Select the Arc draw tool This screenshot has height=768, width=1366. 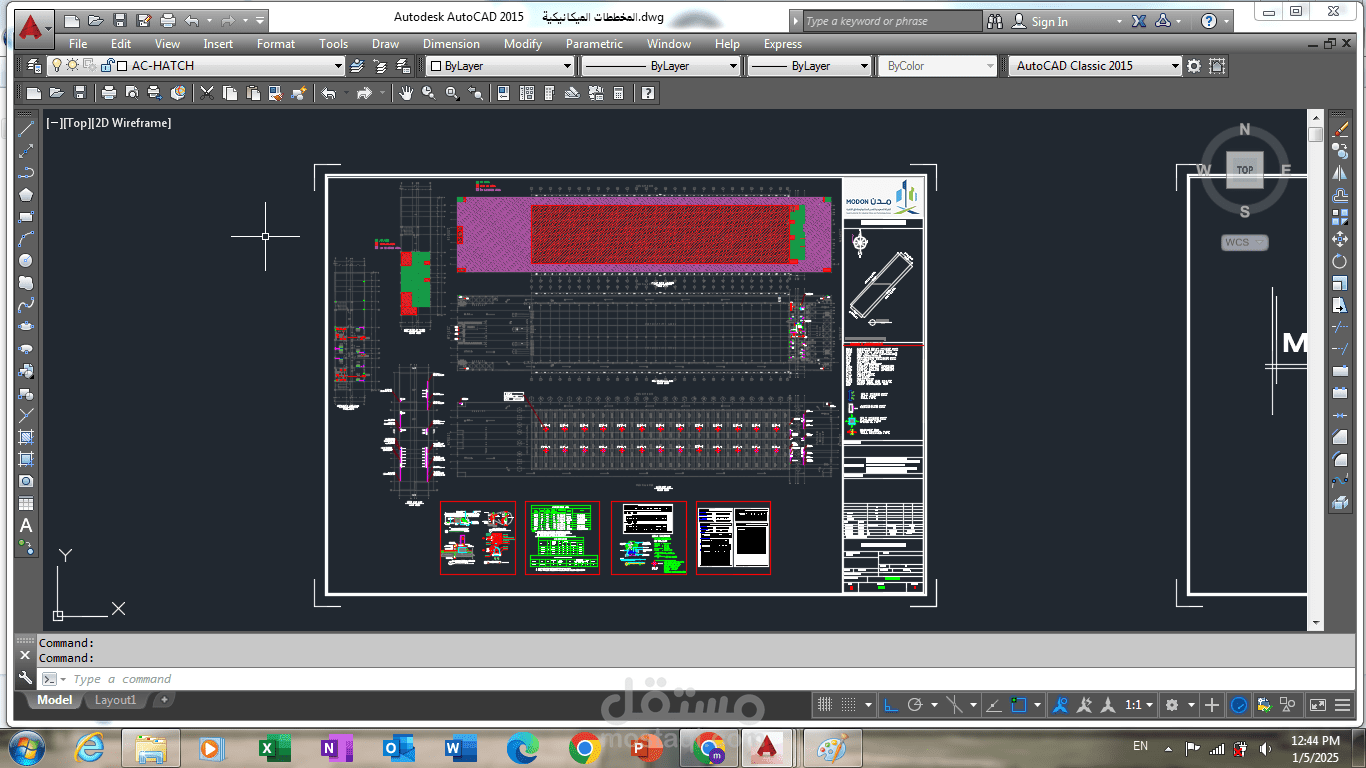26,239
